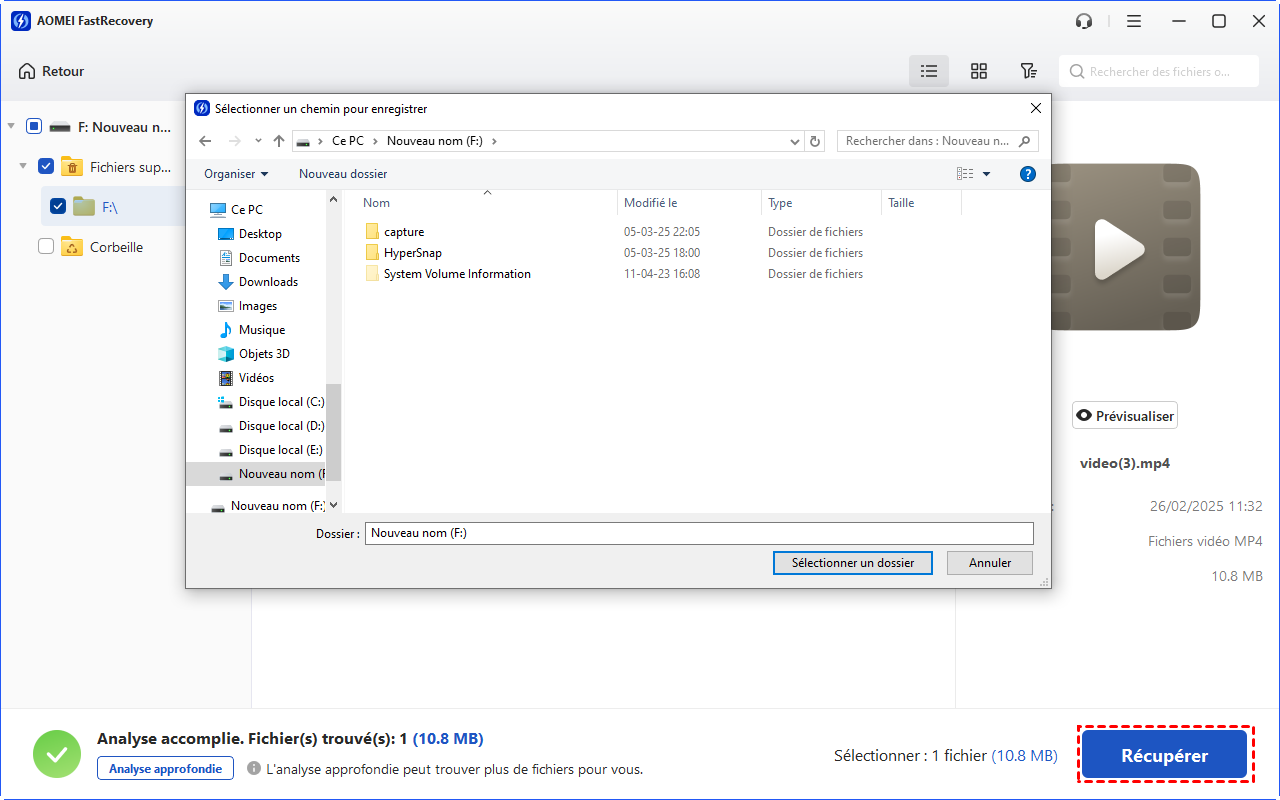Open the filter icon in toolbar

tap(1028, 71)
